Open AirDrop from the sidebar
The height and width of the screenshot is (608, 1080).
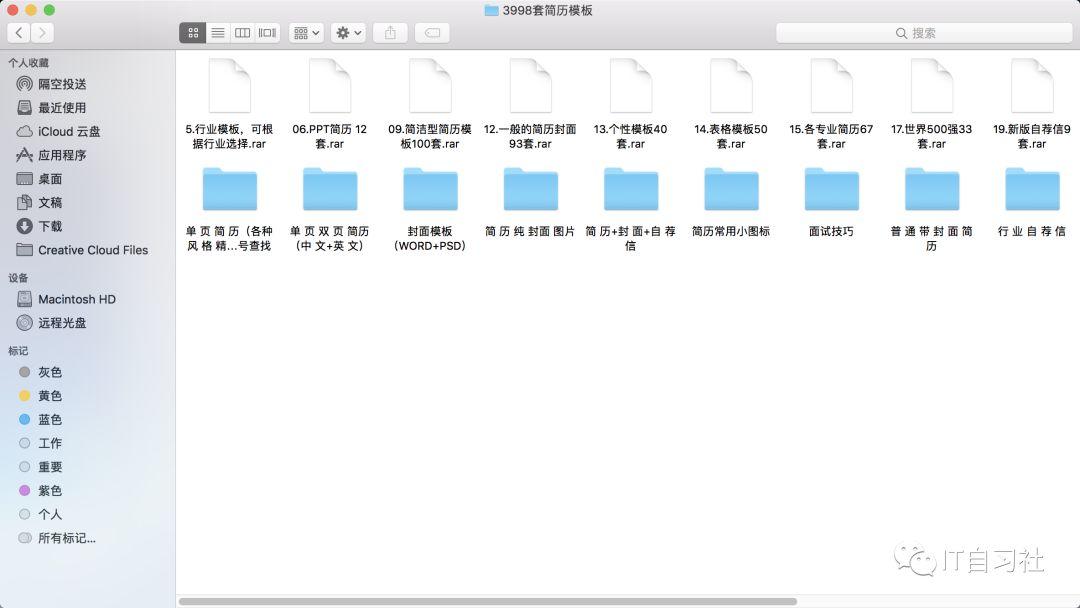tap(60, 85)
